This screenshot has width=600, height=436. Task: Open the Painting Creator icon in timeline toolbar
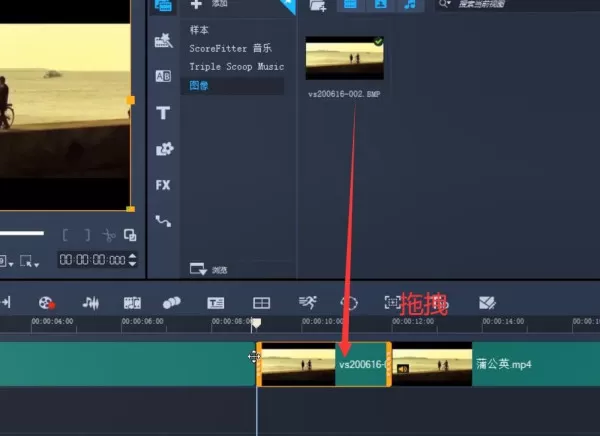[487, 302]
